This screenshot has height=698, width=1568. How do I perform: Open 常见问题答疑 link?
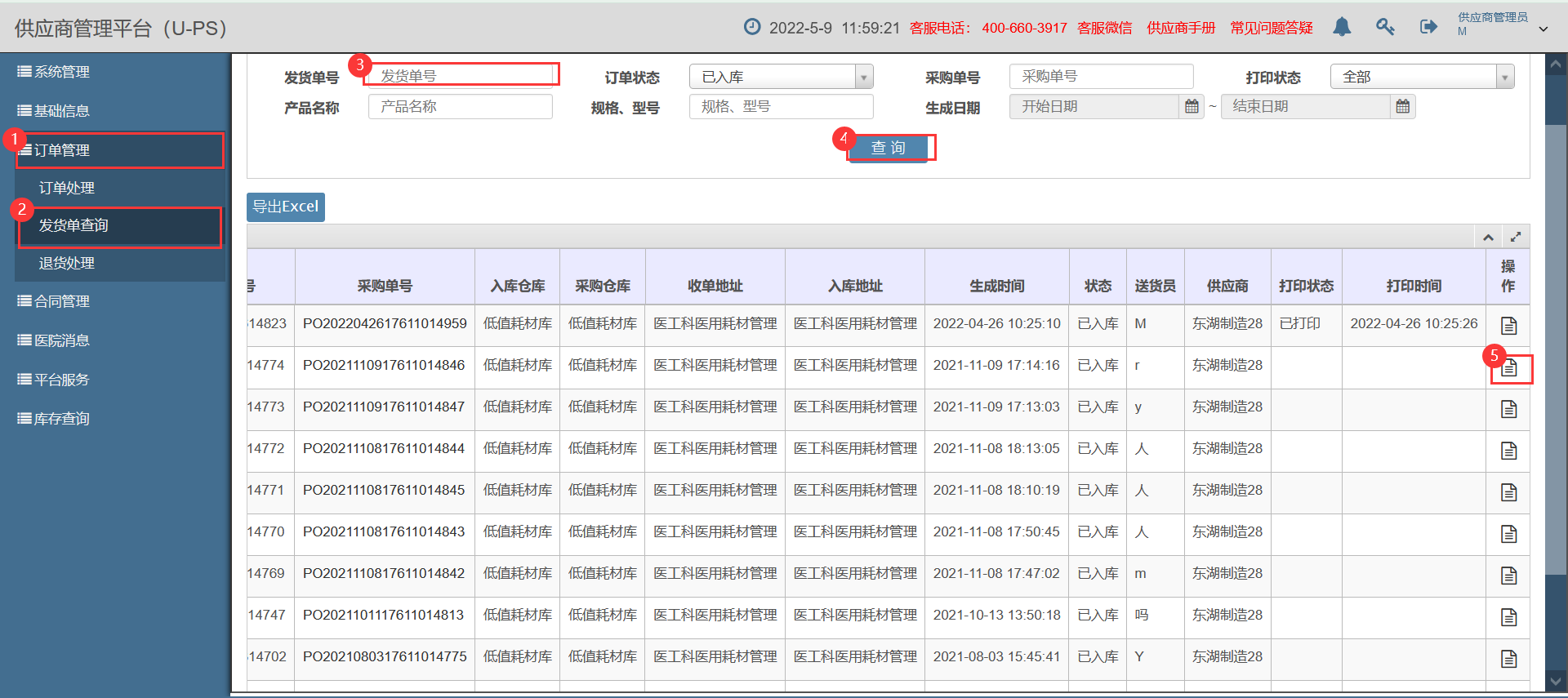1272,28
